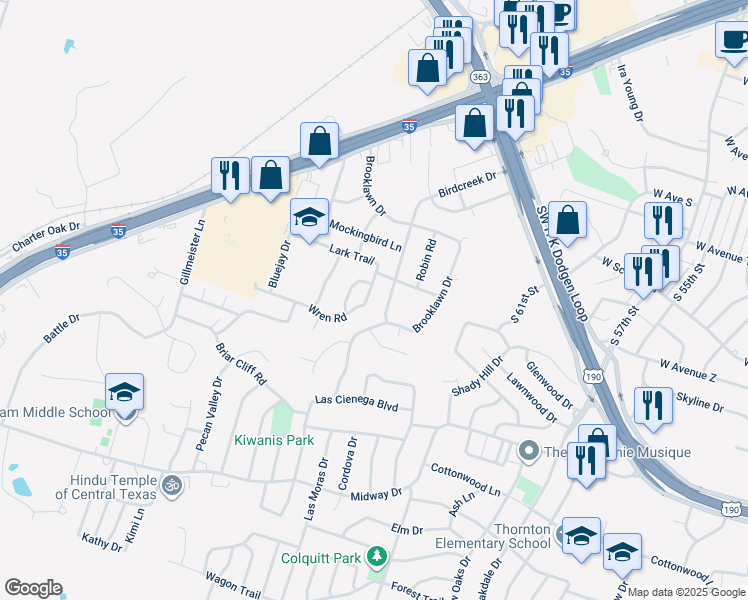This screenshot has height=600, width=748.
Task: Click the shopping bag marker above I-35 midsection
Action: (320, 142)
